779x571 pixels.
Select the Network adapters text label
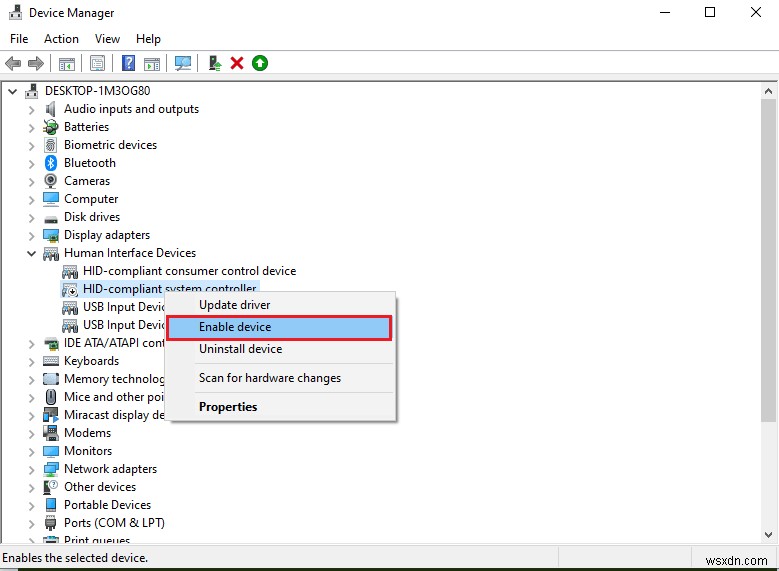coord(110,469)
